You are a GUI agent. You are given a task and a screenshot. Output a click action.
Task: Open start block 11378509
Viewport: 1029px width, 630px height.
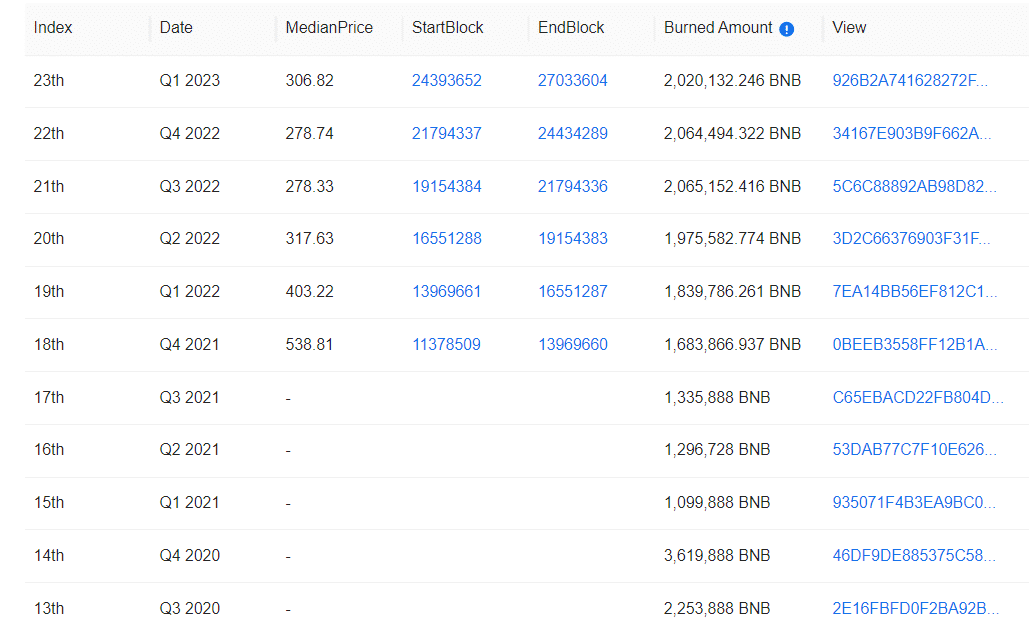point(446,345)
